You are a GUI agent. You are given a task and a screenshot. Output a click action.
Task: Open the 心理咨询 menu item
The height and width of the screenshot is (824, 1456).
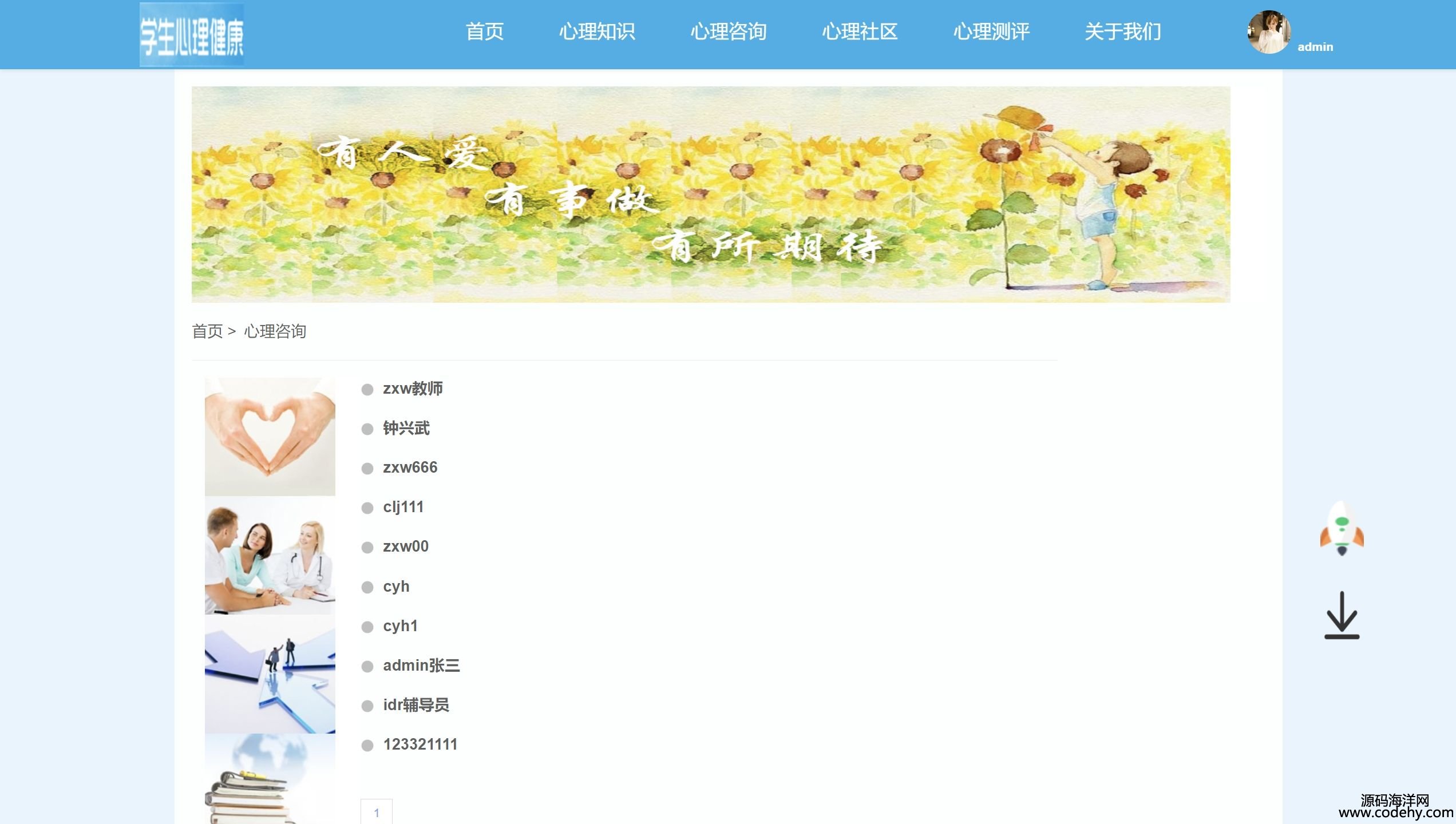(729, 31)
